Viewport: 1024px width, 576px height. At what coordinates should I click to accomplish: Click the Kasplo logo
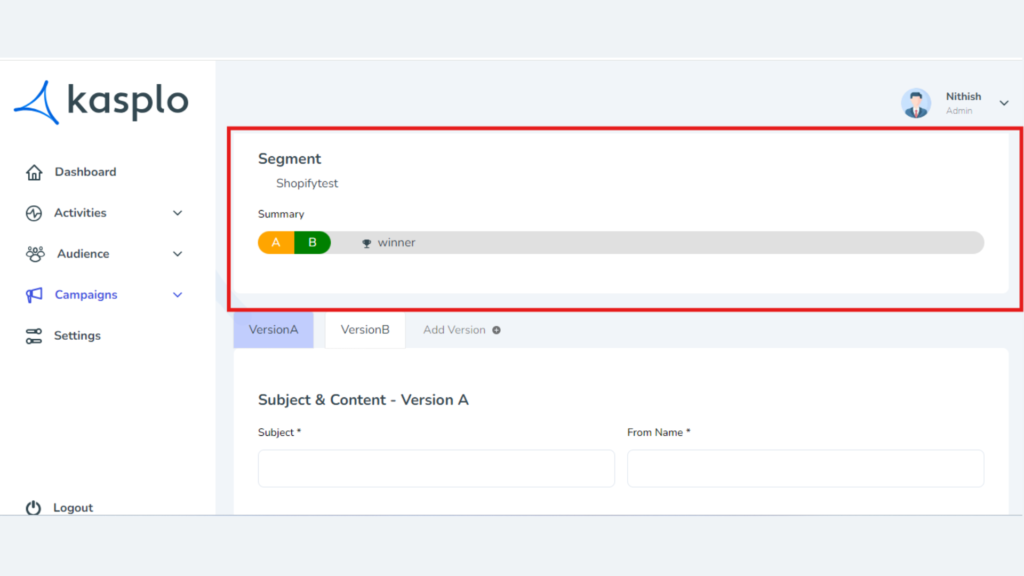tap(101, 102)
